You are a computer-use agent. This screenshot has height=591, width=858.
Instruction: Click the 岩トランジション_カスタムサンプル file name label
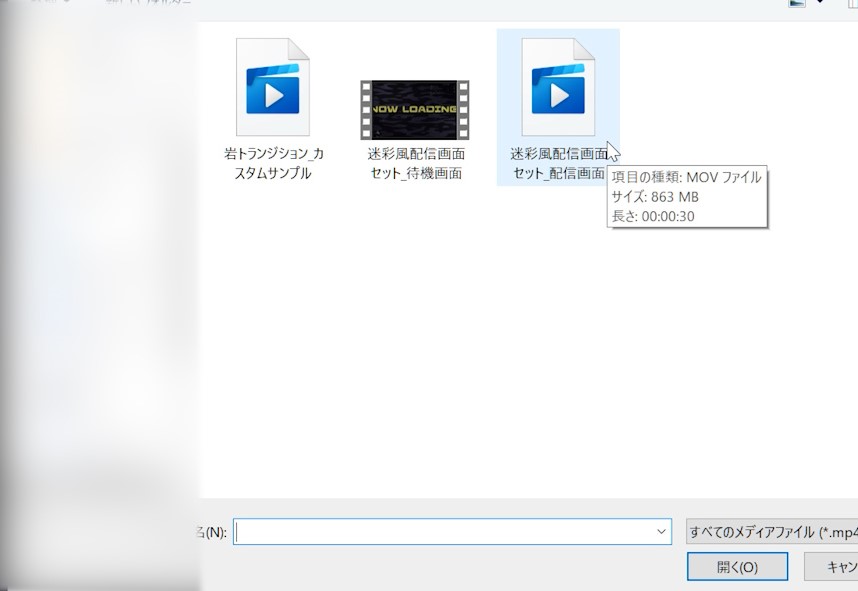273,163
